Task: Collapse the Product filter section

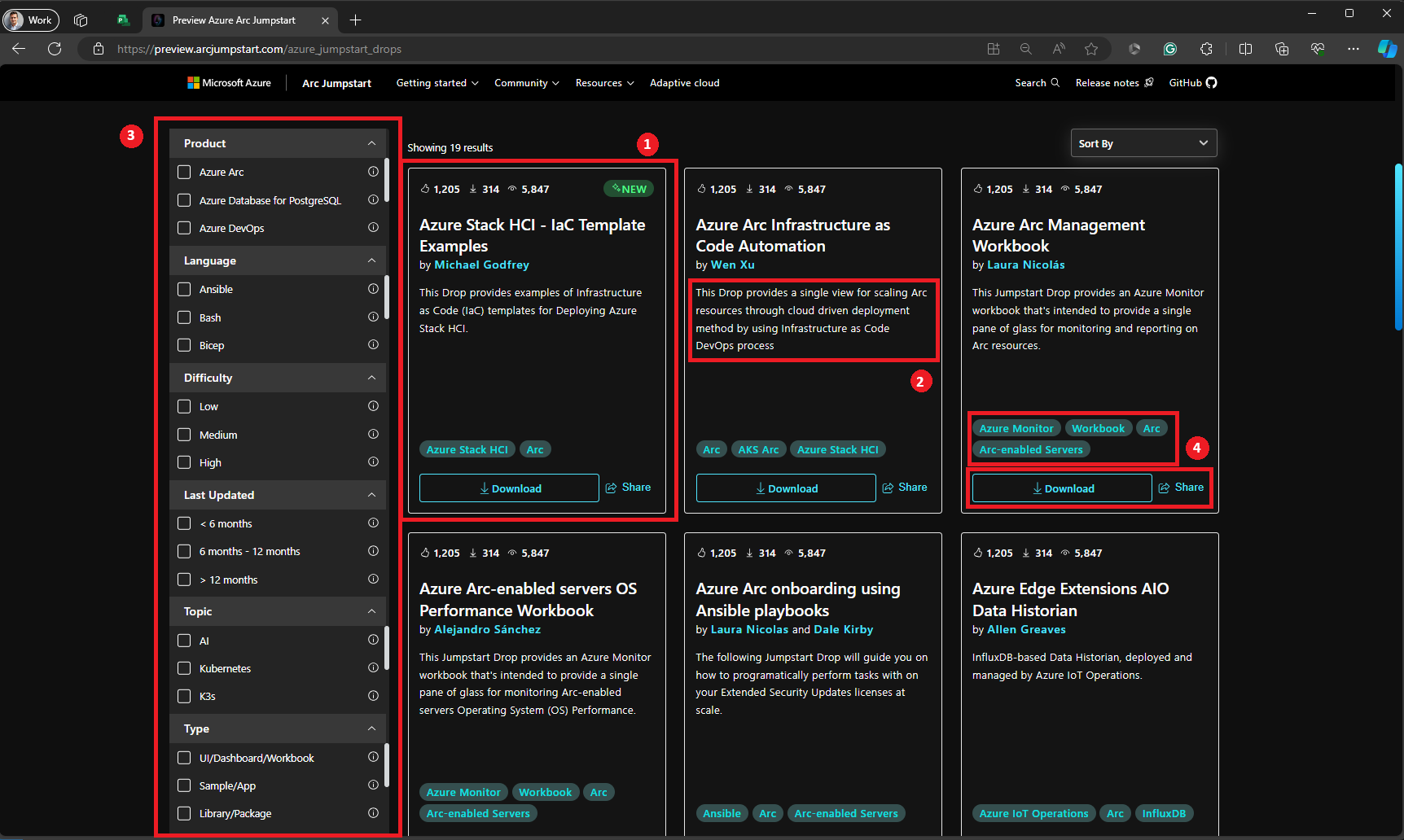Action: tap(371, 143)
